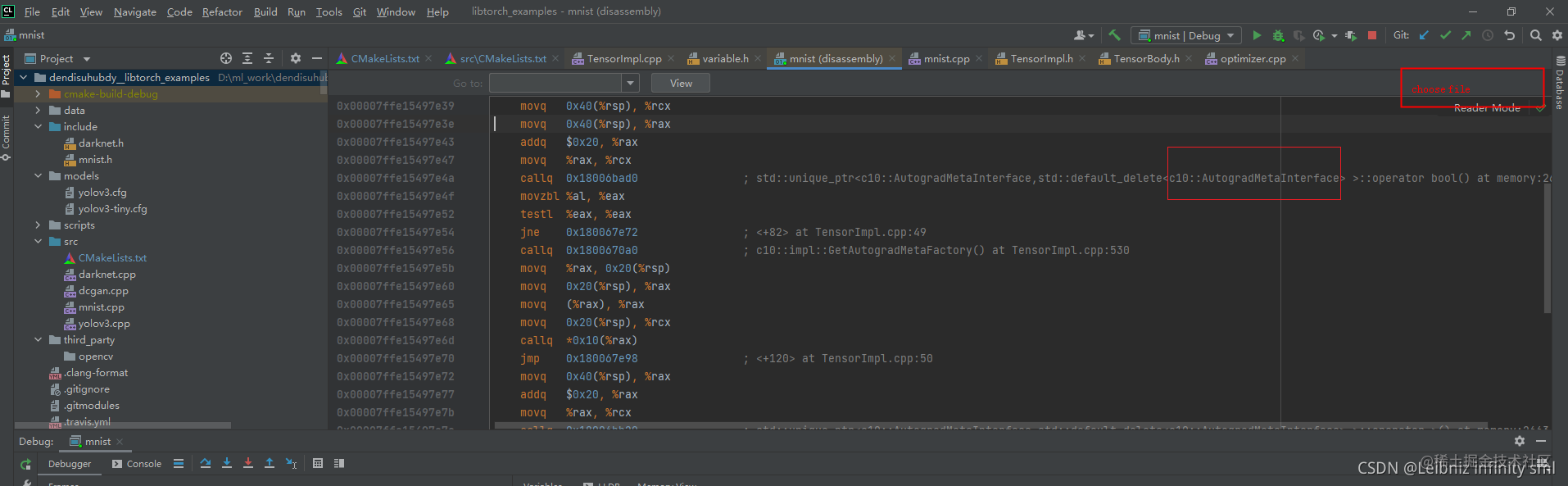Run mnist with the green play icon
This screenshot has height=486, width=1568.
[x=1257, y=35]
